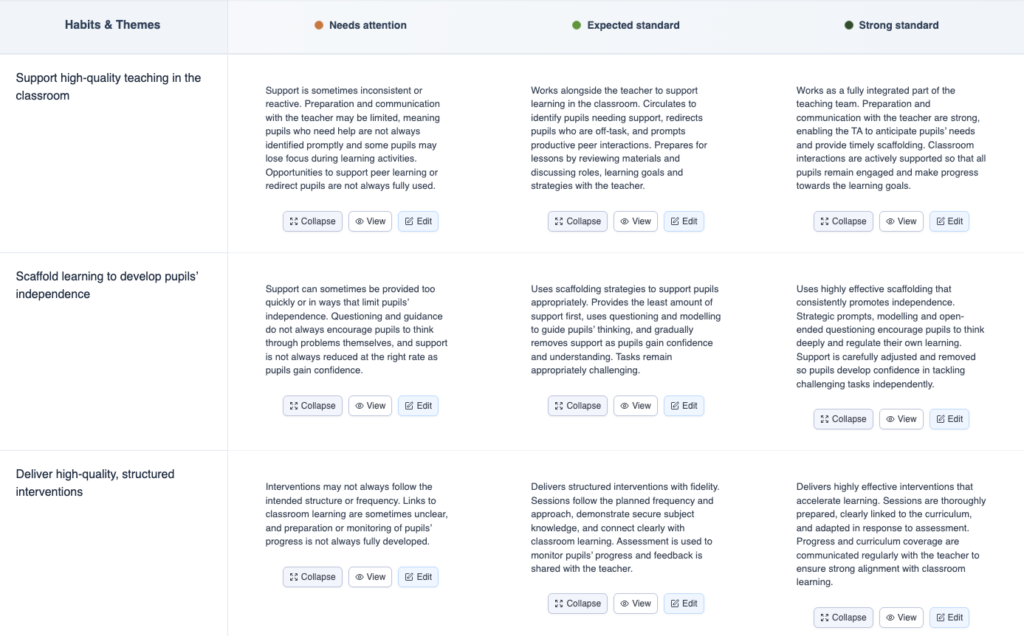Select the Strong standard column header
Screen dimensions: 1024x636
(x=898, y=25)
